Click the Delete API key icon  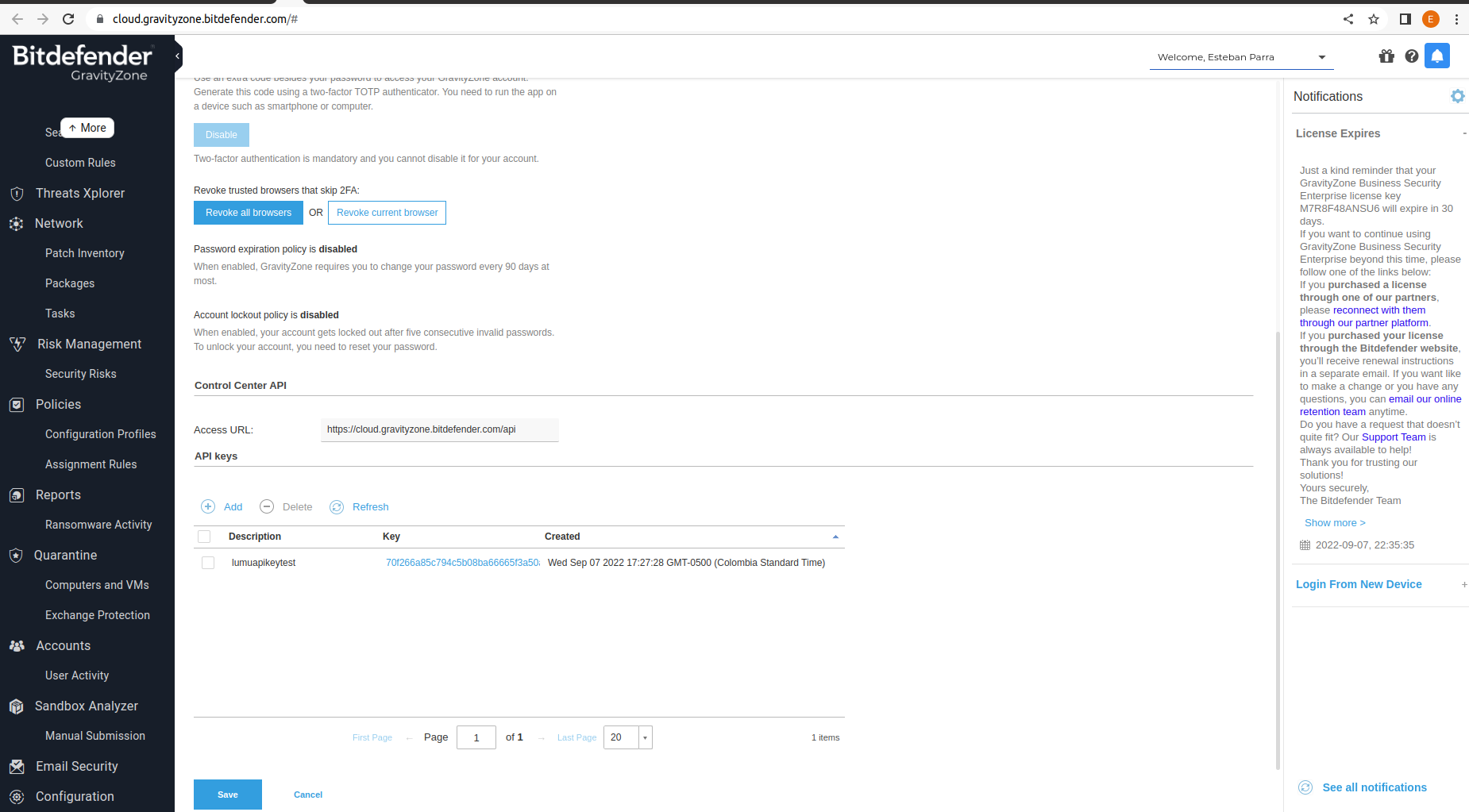[x=267, y=506]
